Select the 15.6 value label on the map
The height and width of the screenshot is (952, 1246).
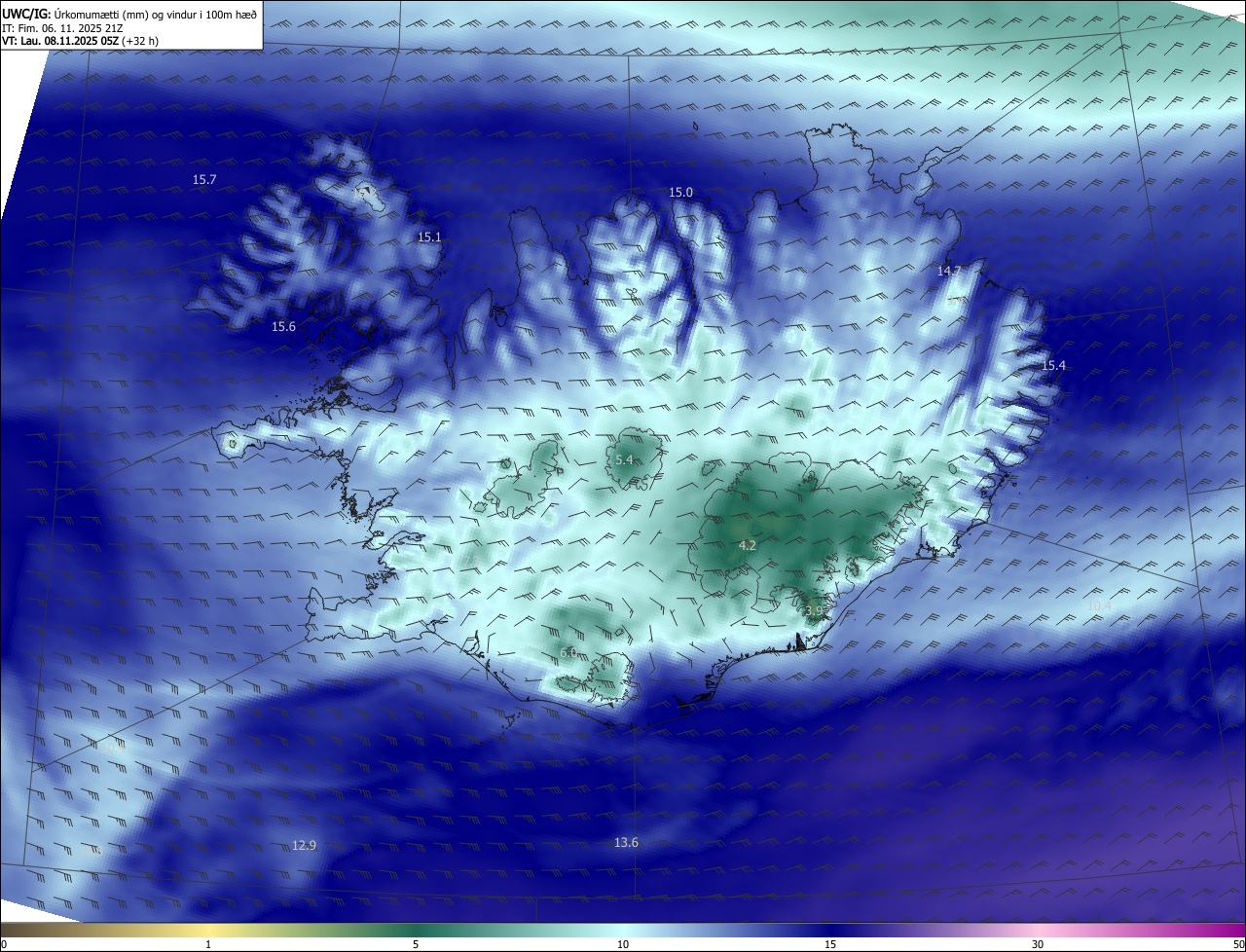click(283, 326)
